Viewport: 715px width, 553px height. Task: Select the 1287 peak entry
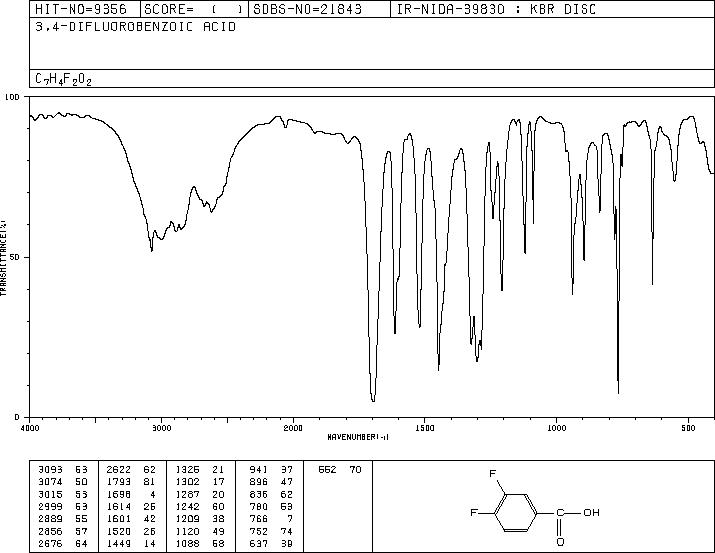[200, 495]
